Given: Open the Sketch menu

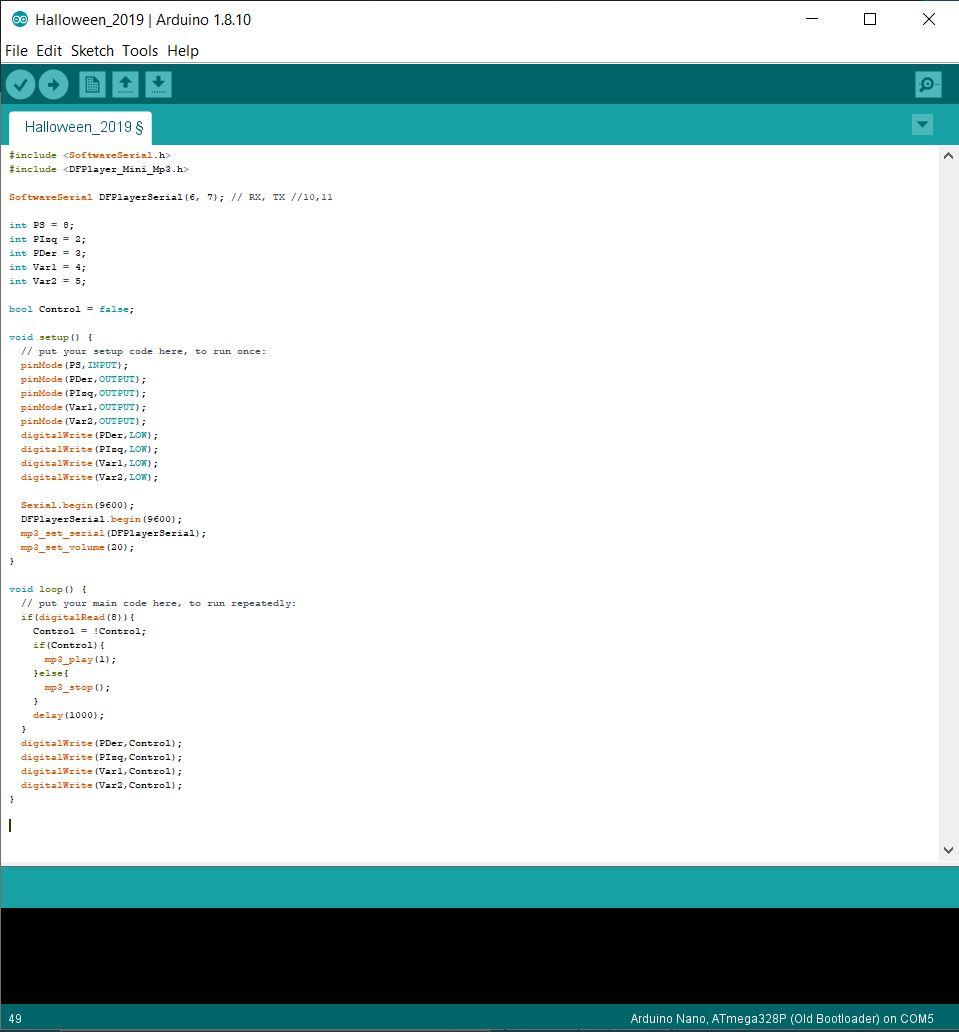Looking at the screenshot, I should [92, 51].
